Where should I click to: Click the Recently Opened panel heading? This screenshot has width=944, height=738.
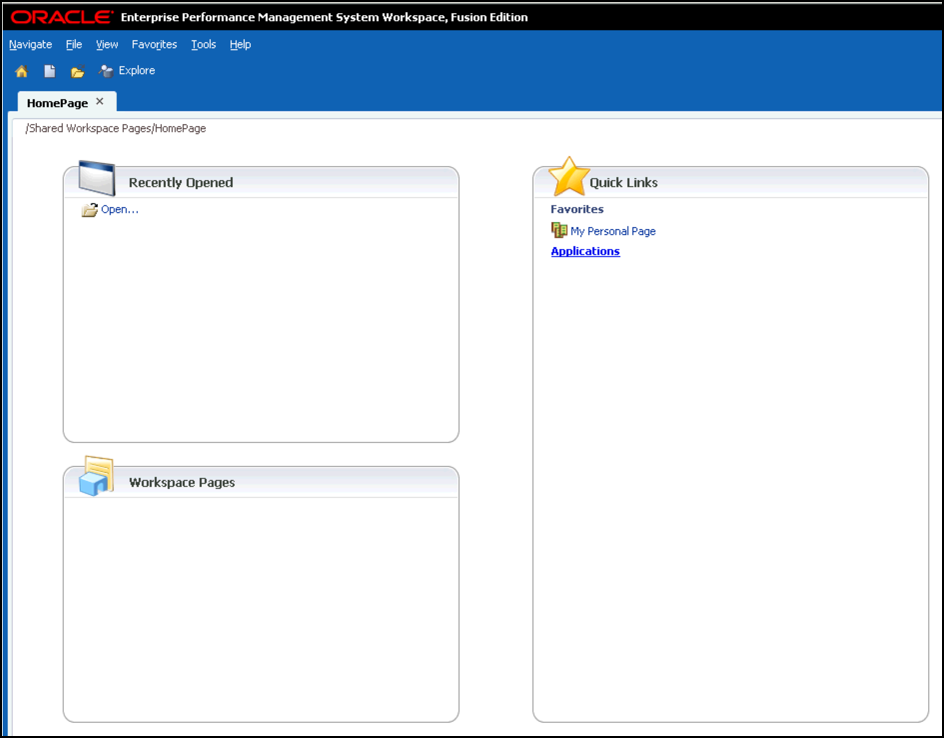[x=181, y=182]
